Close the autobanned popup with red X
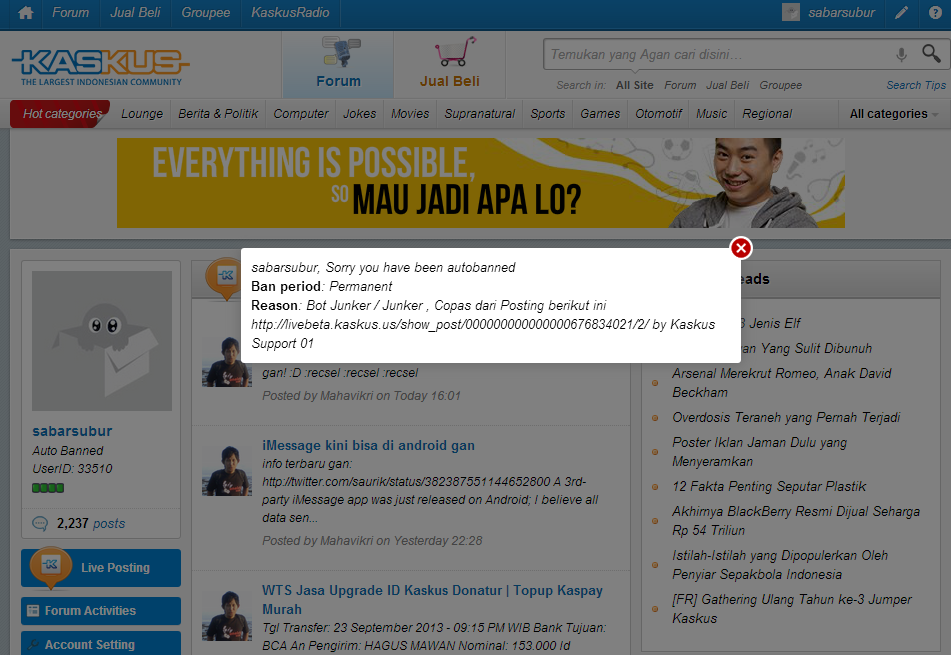Screen dimensions: 951x655 point(741,248)
